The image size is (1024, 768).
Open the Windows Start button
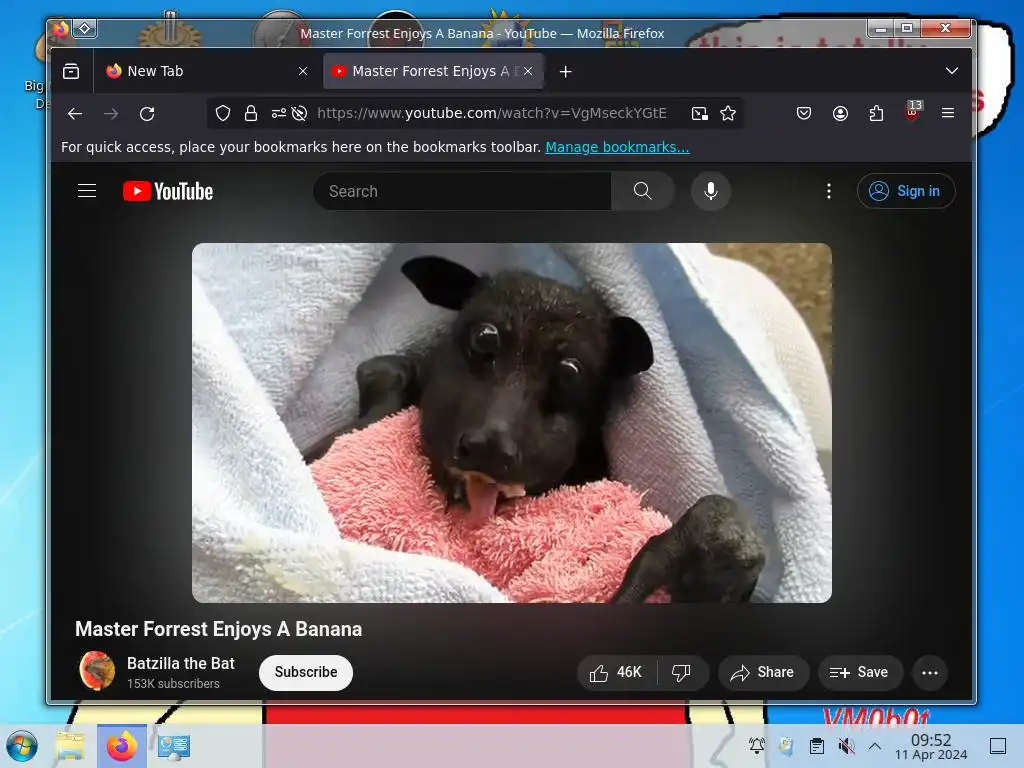[x=22, y=746]
